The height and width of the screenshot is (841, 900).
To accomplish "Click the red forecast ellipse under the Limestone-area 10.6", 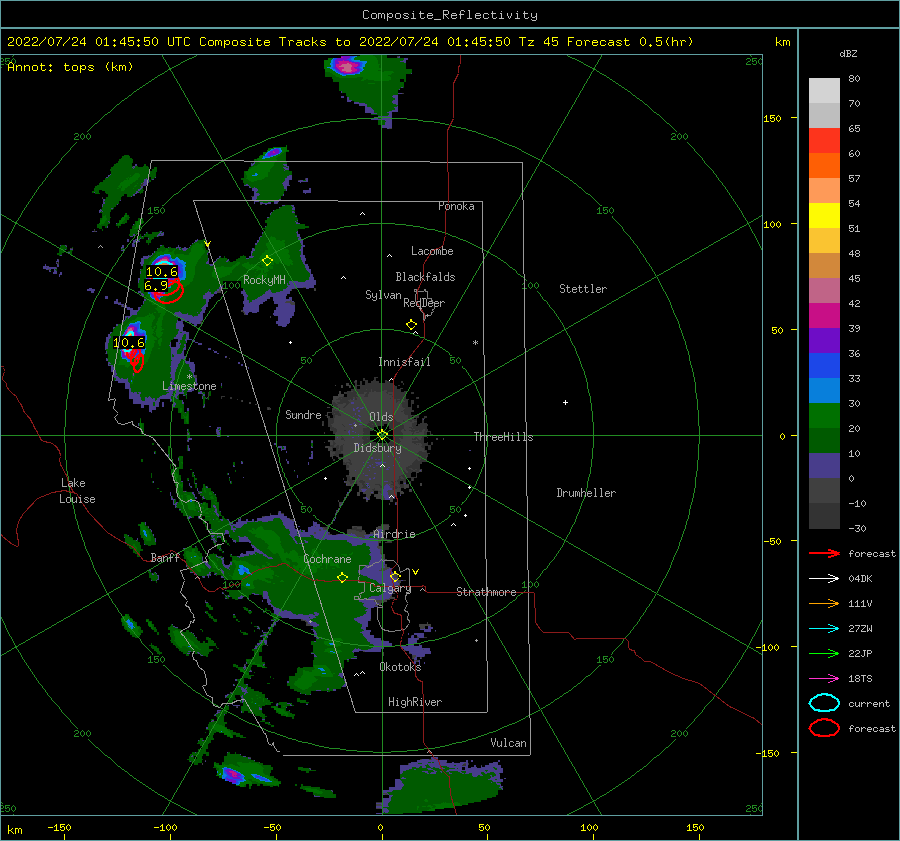I will click(137, 361).
